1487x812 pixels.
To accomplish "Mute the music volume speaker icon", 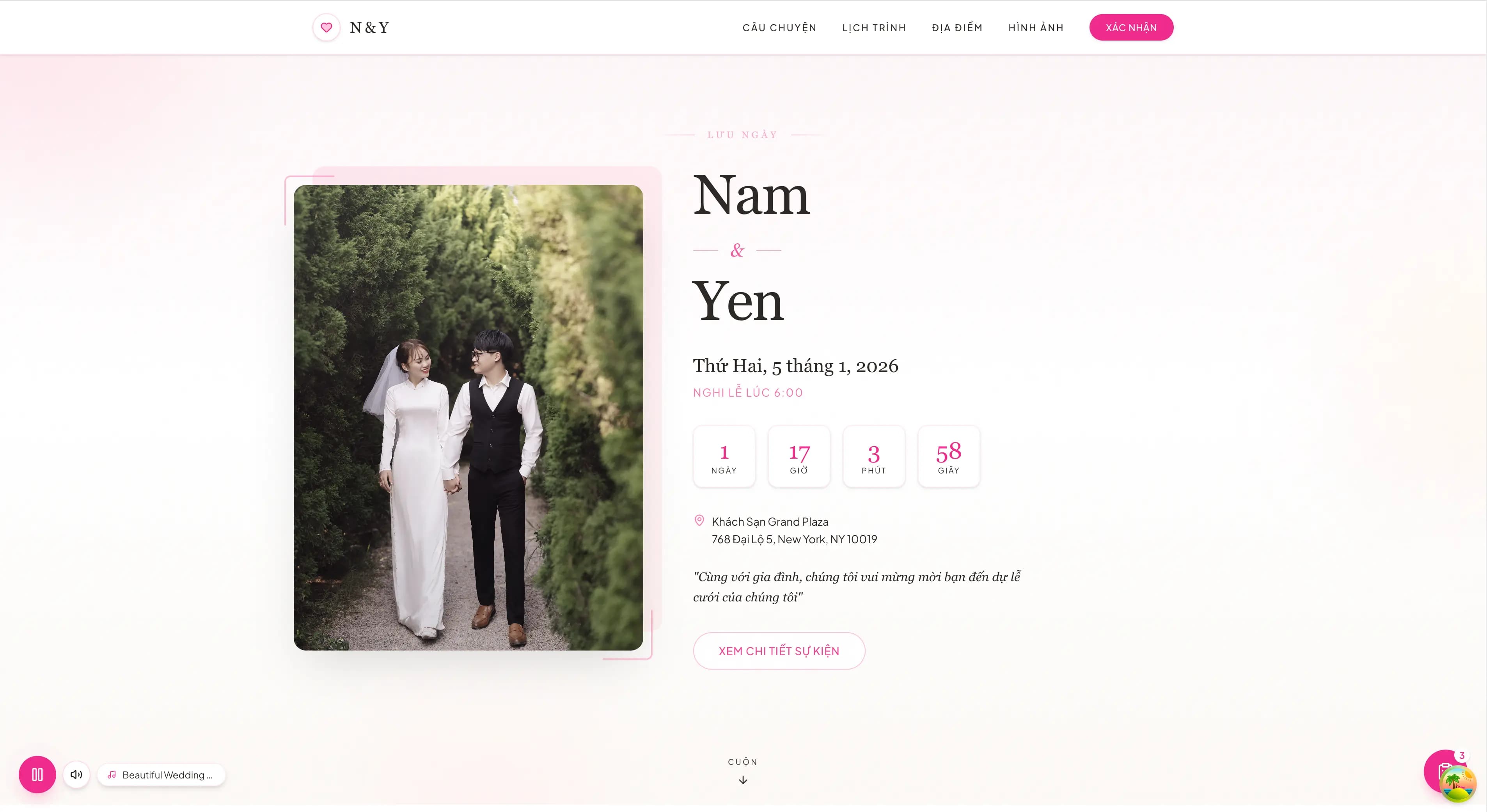I will click(x=76, y=775).
